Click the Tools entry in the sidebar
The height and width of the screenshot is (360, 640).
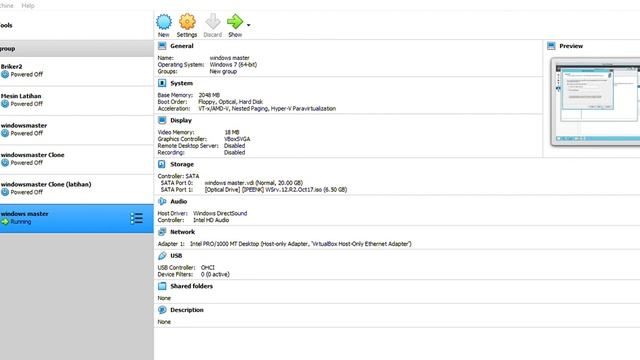(x=77, y=25)
